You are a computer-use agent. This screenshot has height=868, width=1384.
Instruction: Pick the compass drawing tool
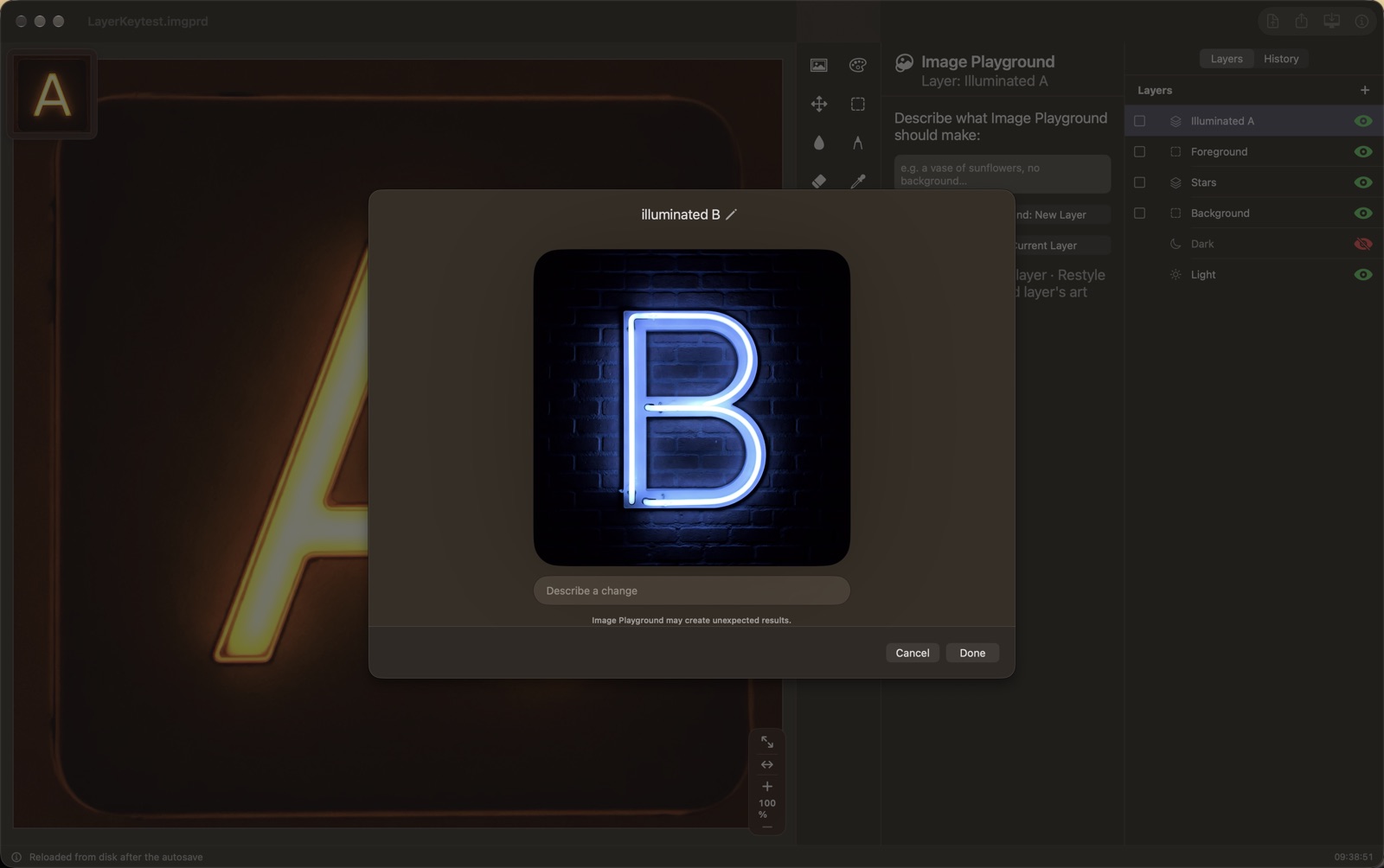coord(857,143)
